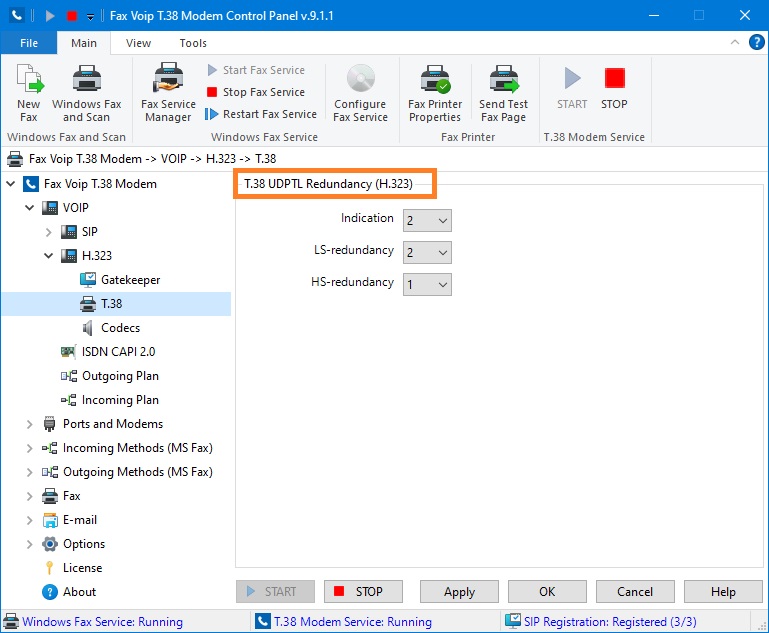Select Codecs in the tree
The width and height of the screenshot is (769, 633).
(x=120, y=328)
